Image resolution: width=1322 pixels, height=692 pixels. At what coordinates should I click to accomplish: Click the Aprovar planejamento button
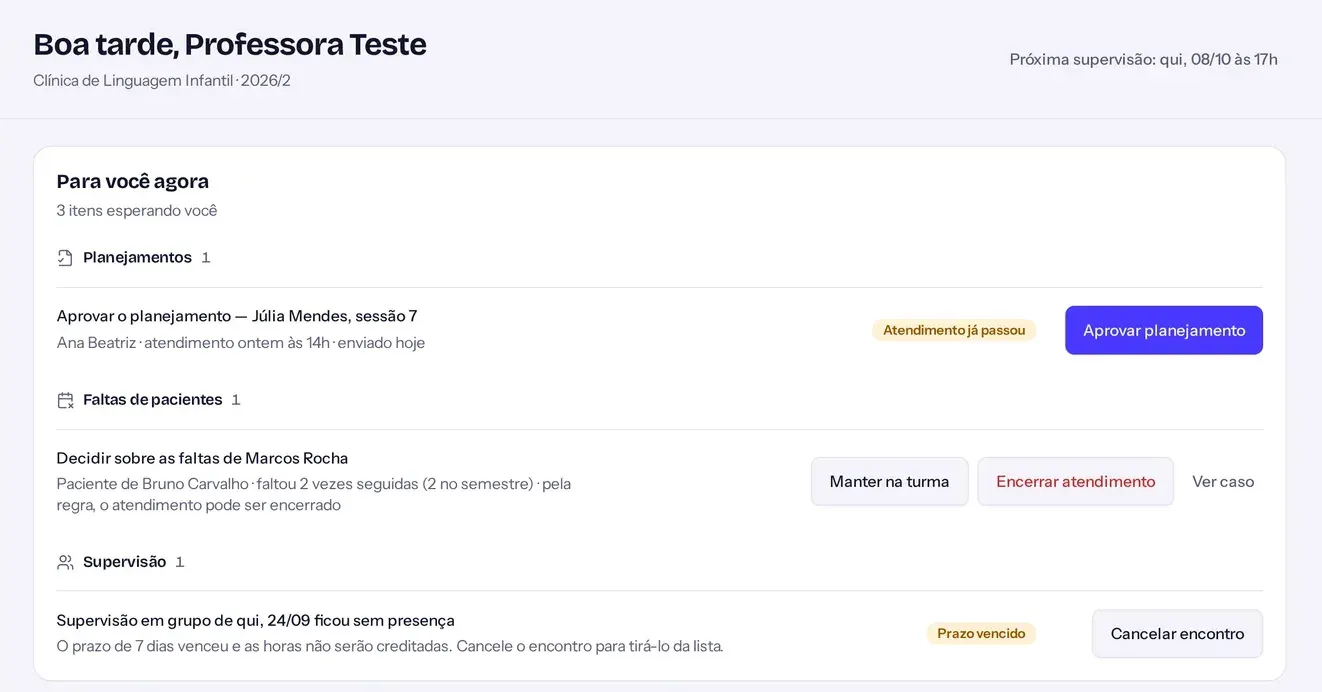tap(1164, 330)
